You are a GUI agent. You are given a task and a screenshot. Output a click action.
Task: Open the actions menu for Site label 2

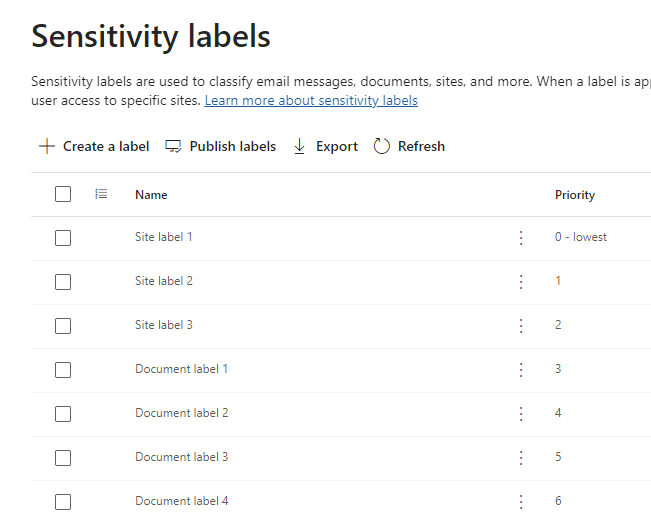coord(521,282)
